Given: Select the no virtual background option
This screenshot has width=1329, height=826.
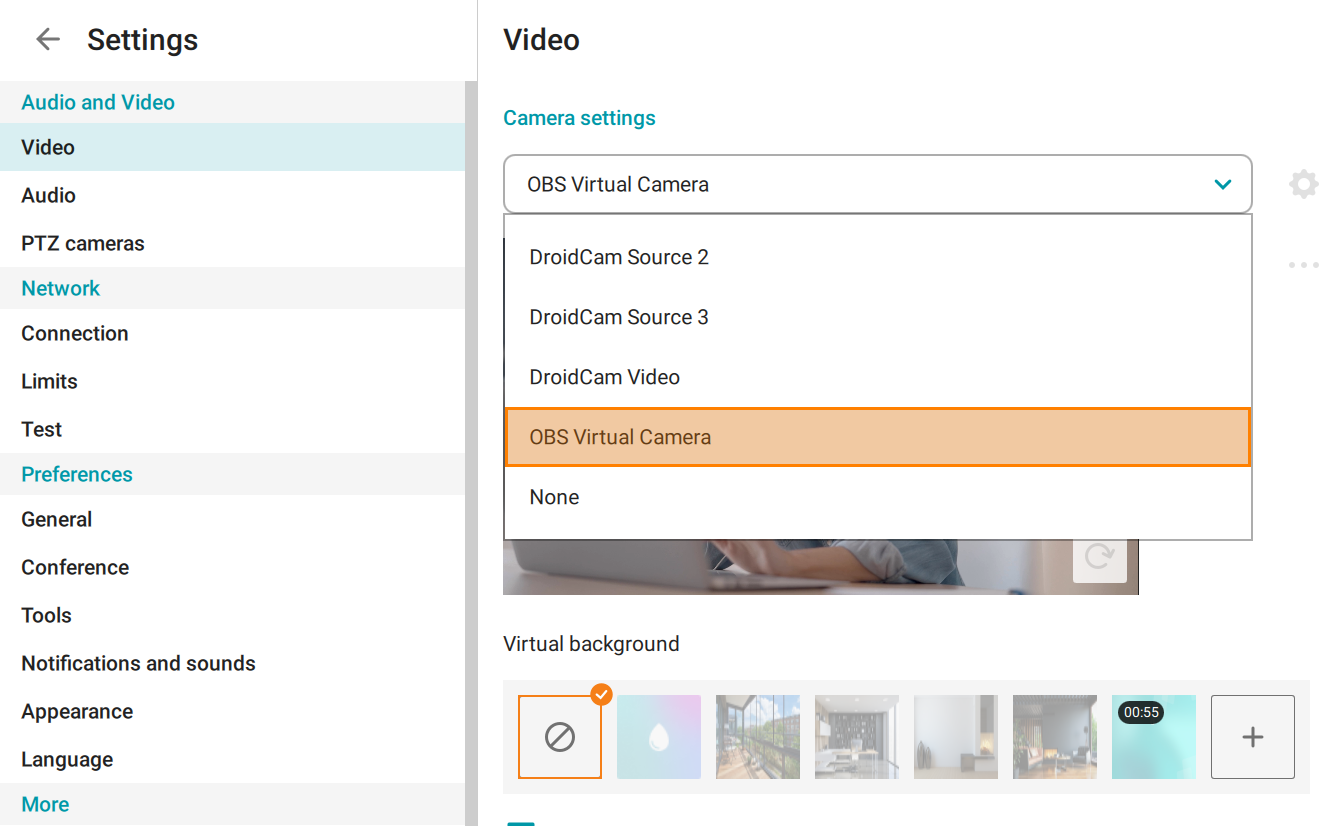Looking at the screenshot, I should [559, 737].
